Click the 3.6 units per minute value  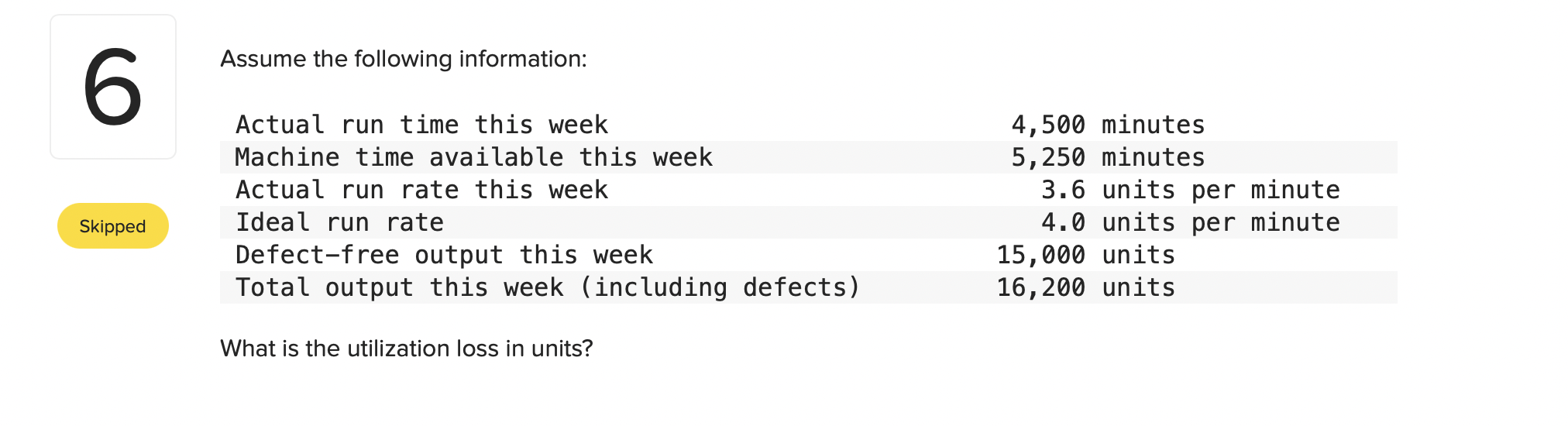pos(1190,190)
